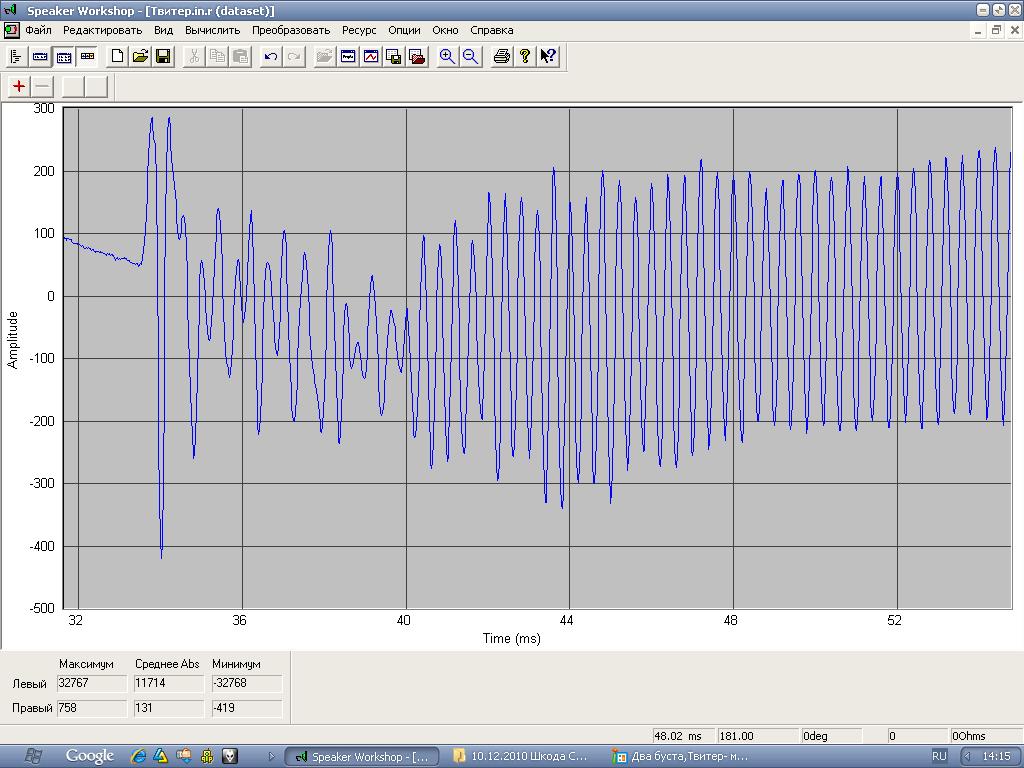Expand the Ресурс menu
The image size is (1024, 768).
[359, 30]
